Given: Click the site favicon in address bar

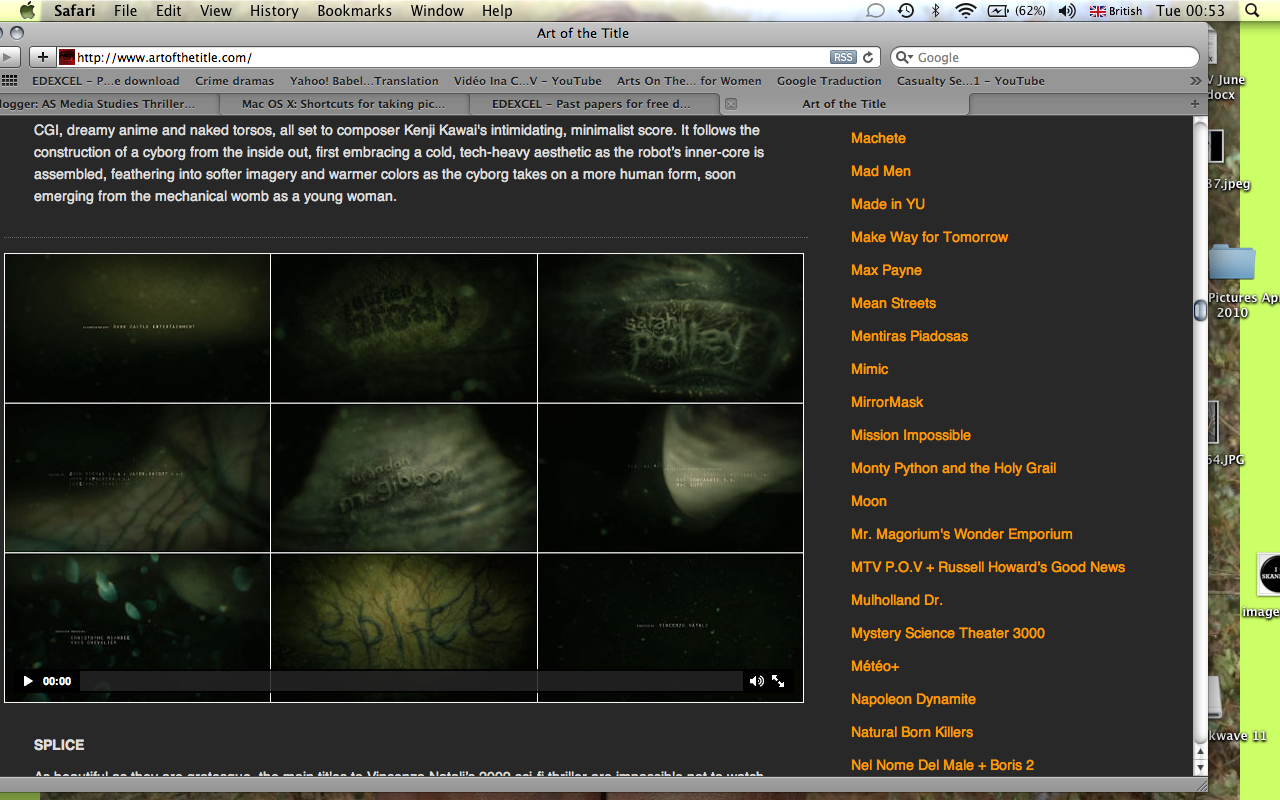Looking at the screenshot, I should [x=67, y=57].
